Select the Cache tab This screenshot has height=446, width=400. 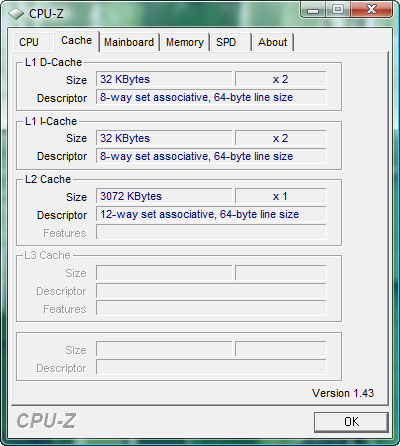click(x=77, y=41)
